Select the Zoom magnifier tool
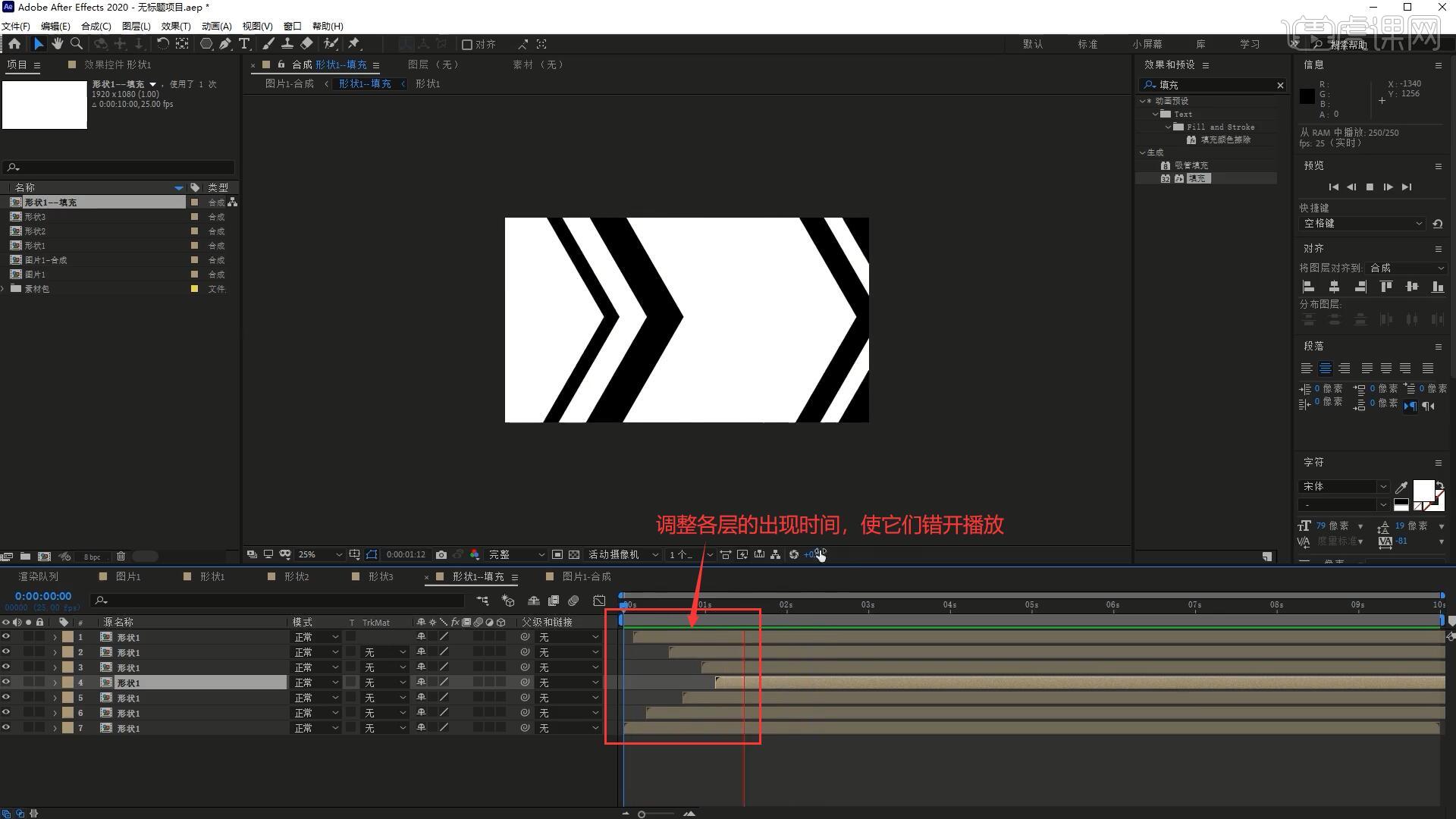This screenshot has width=1456, height=819. [77, 44]
